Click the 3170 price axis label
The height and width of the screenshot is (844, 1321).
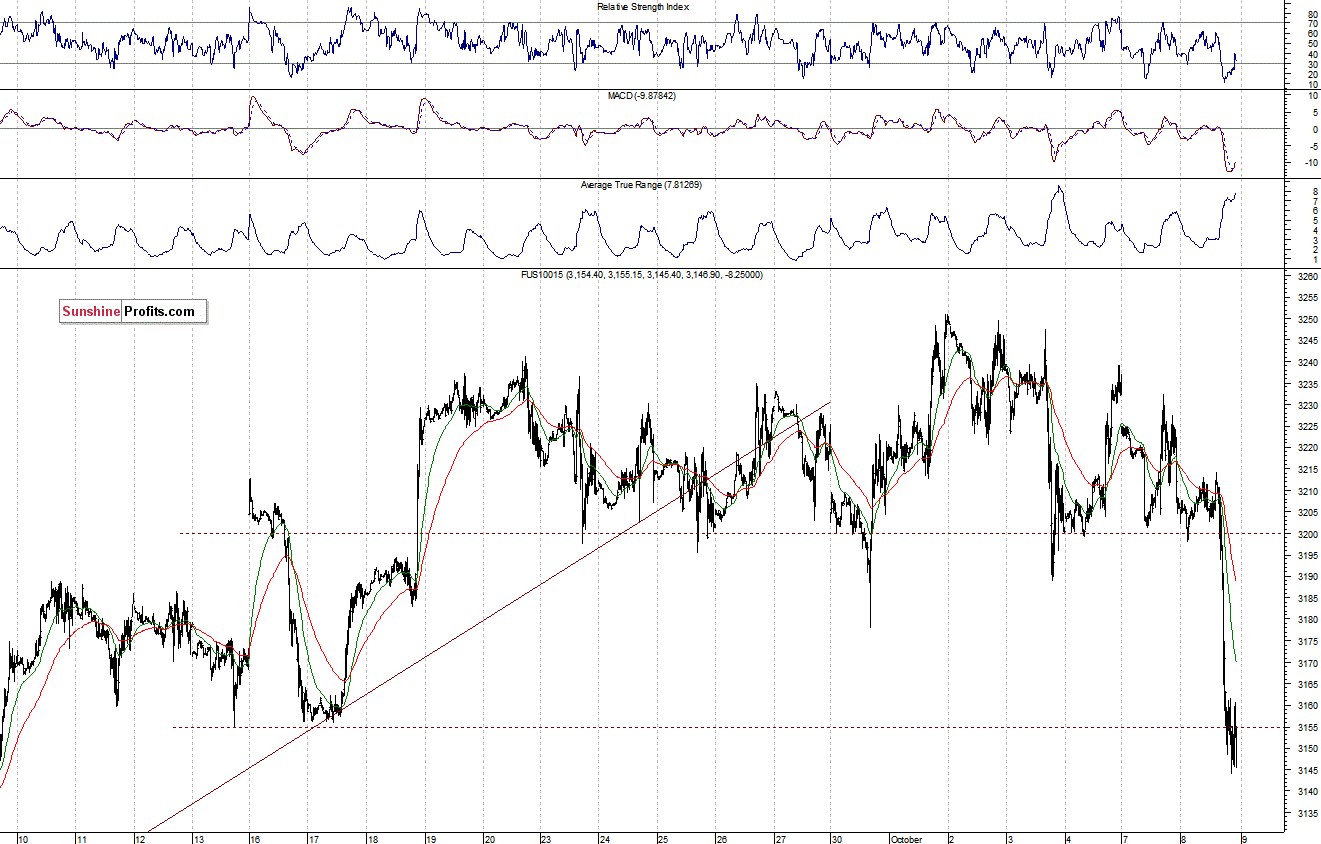coord(1306,664)
